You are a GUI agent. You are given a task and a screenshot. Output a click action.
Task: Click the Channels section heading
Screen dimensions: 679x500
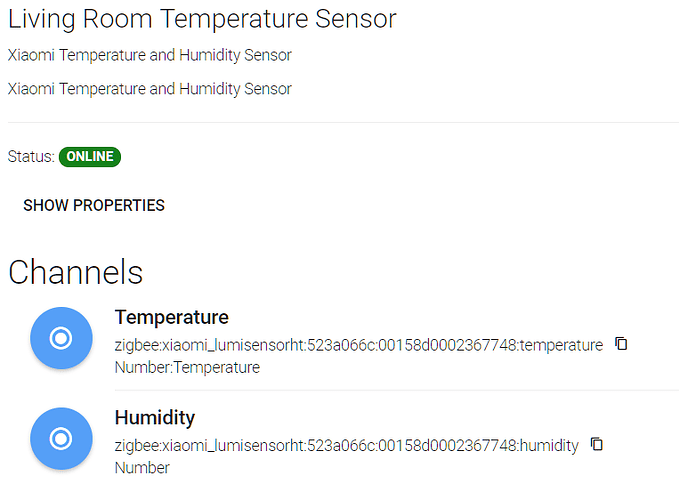pos(76,272)
